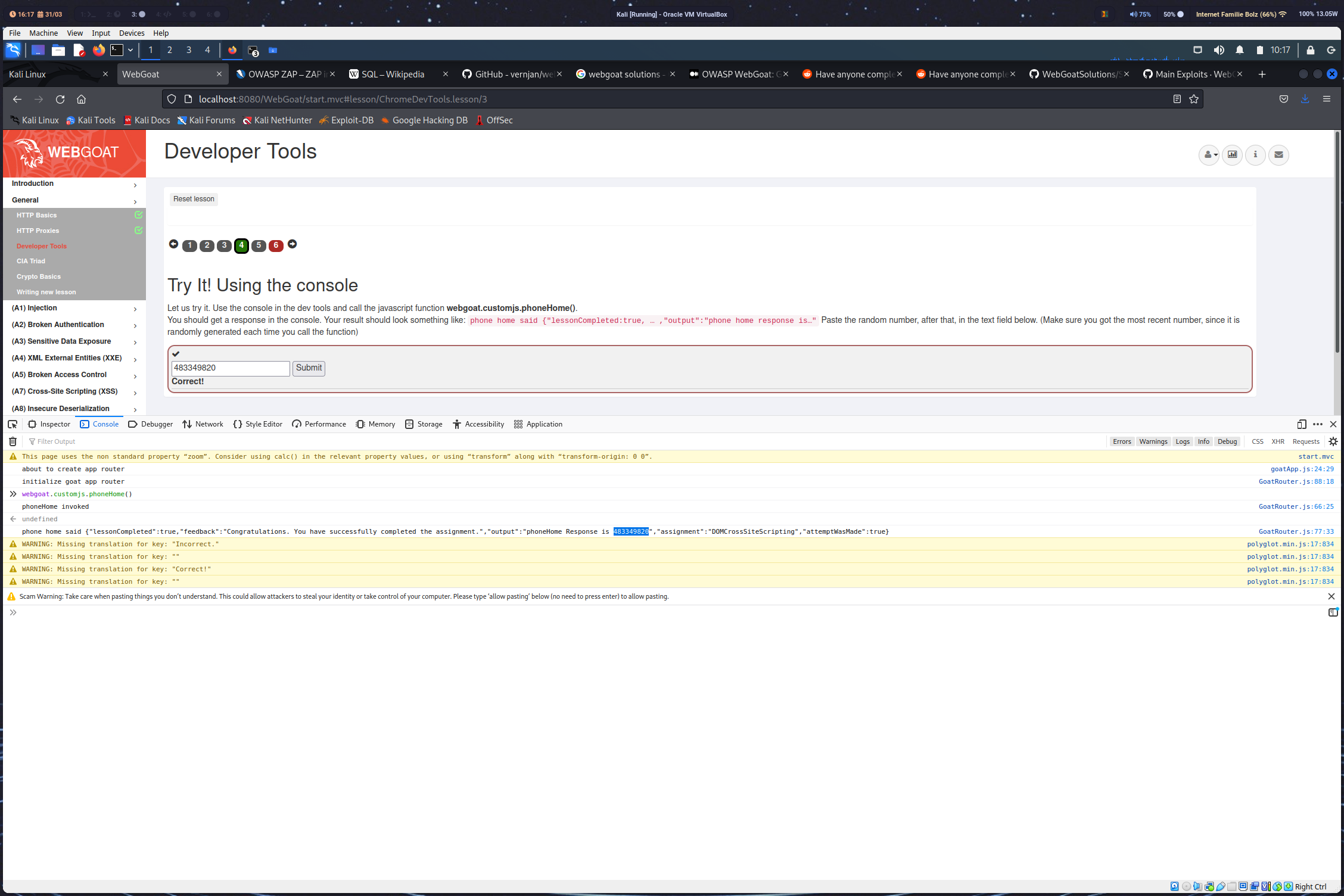The image size is (1344, 896).
Task: Toggle XHR filter in console
Action: coord(1277,441)
